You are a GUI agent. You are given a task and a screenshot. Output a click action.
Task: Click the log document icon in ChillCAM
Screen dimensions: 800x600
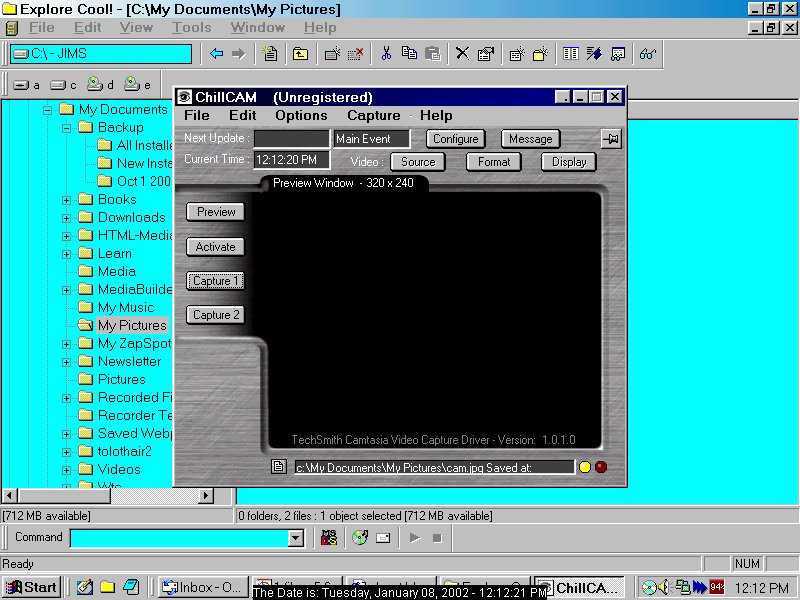click(279, 466)
